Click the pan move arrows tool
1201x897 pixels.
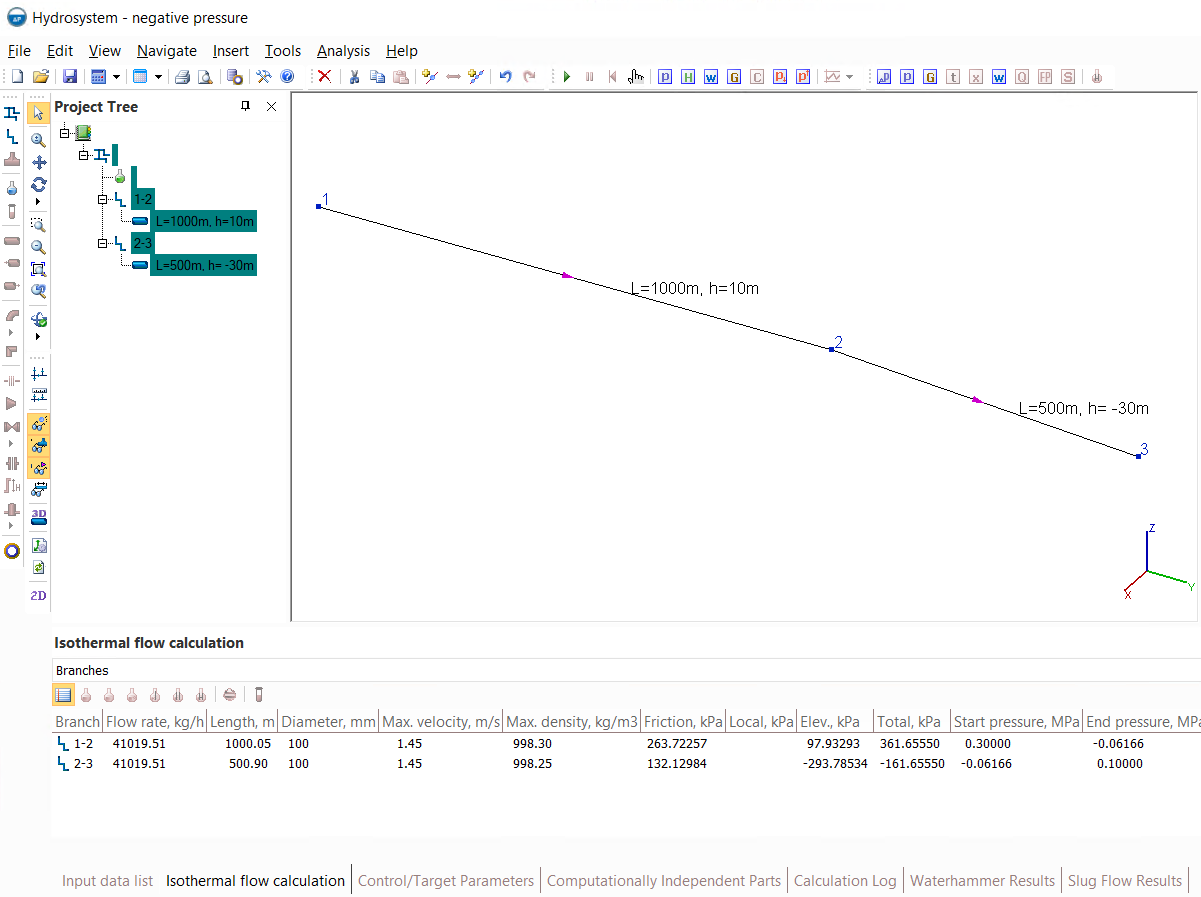click(x=38, y=162)
